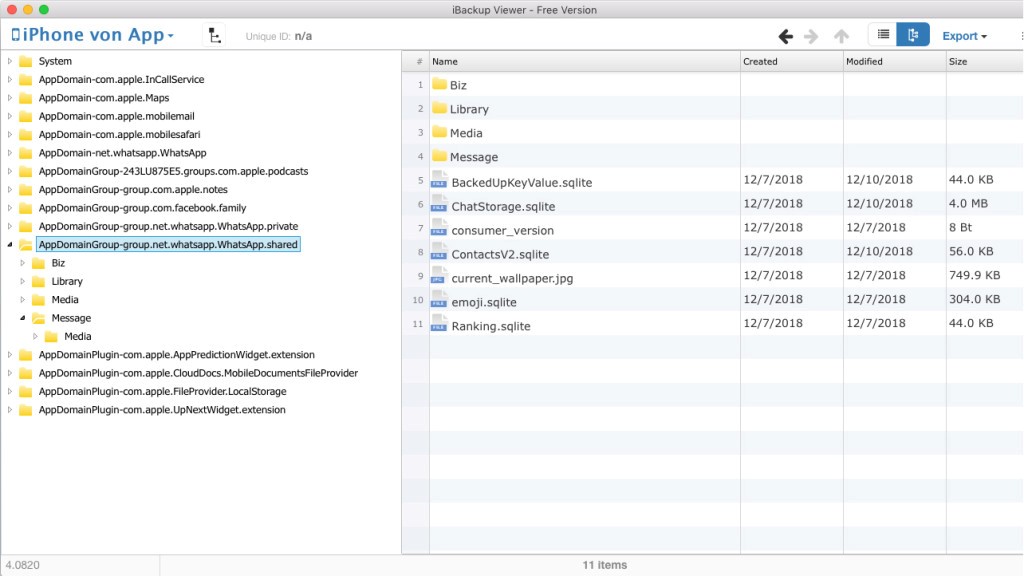The image size is (1024, 576).
Task: Expand Media folder under Message
Action: [x=36, y=336]
